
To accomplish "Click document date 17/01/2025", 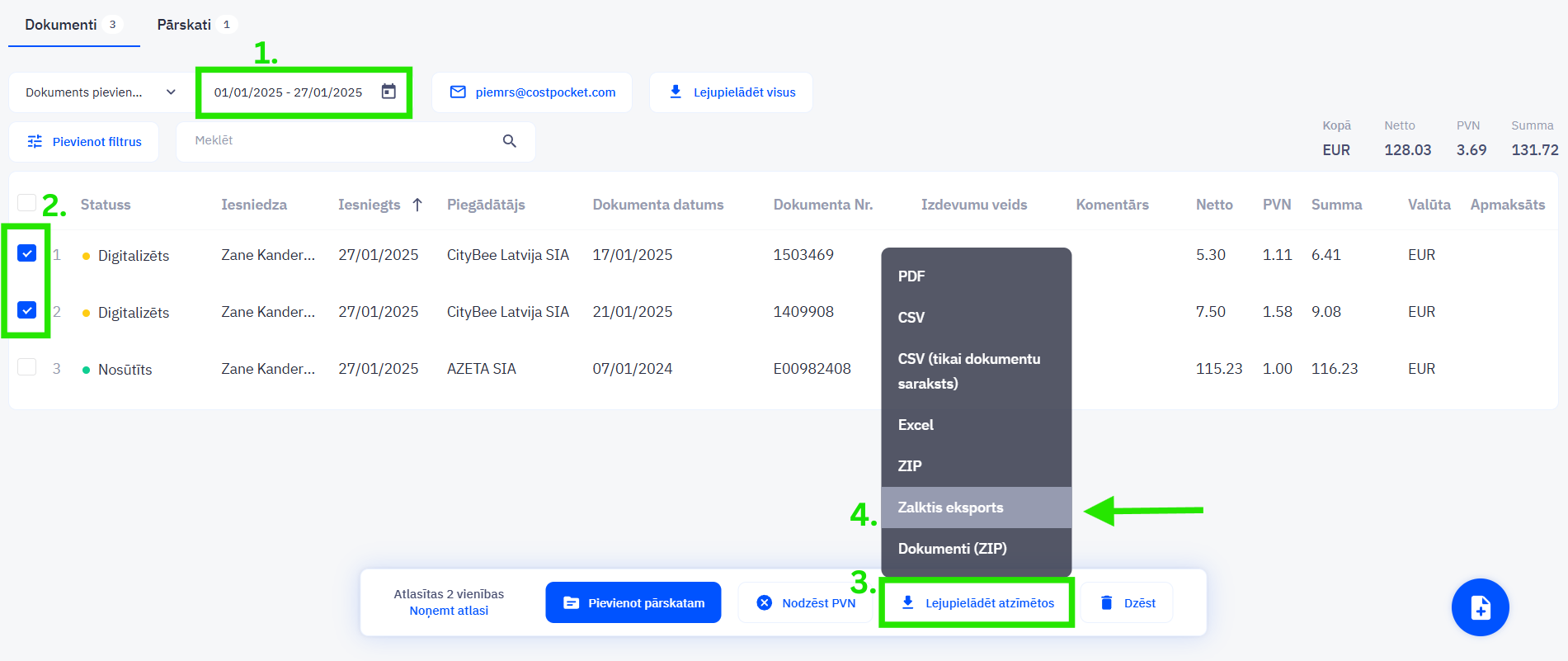I will [x=633, y=255].
